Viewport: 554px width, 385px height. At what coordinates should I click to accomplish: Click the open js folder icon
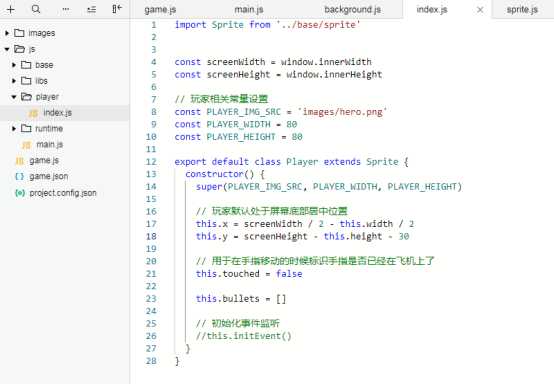[19, 49]
